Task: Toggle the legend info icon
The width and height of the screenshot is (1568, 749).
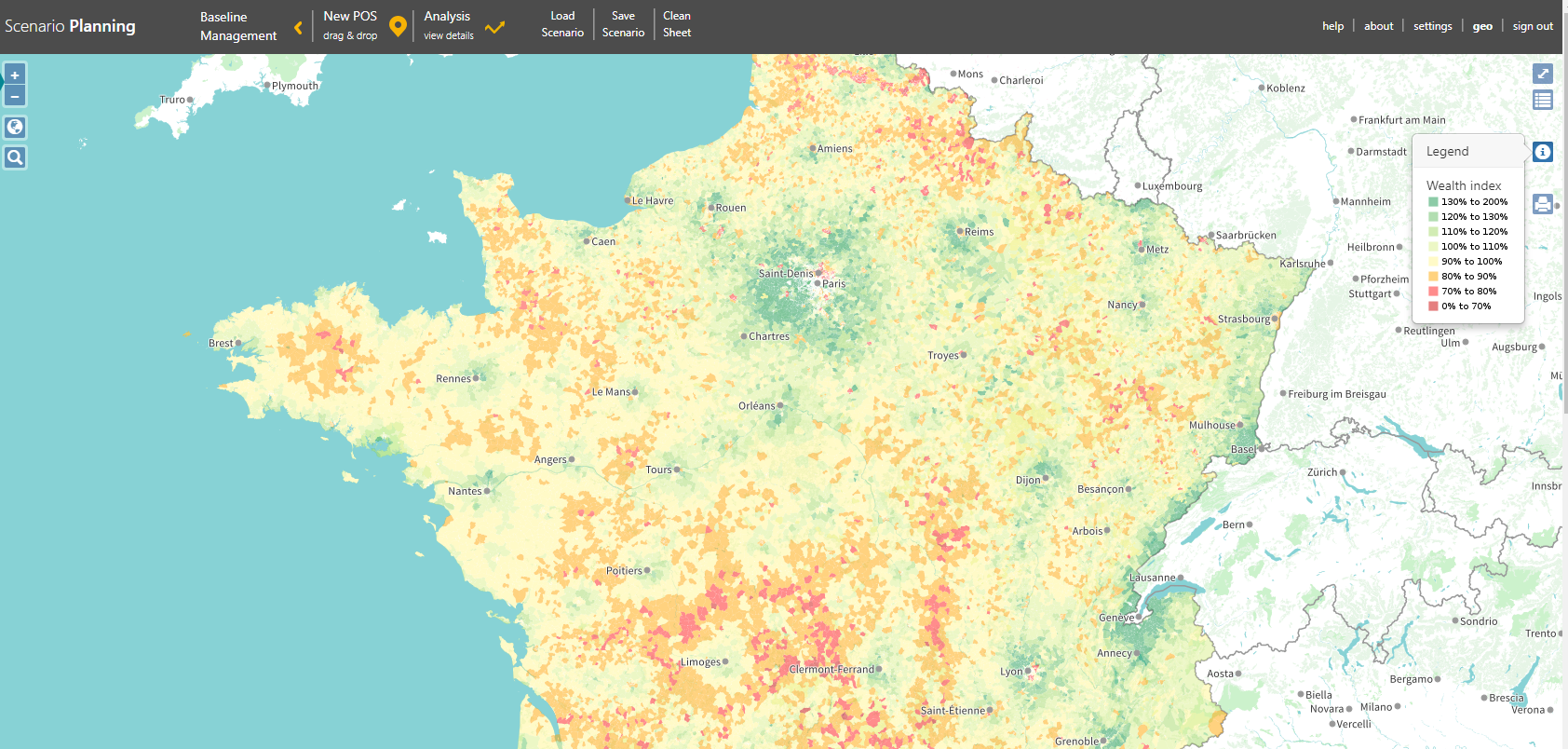Action: click(1543, 152)
